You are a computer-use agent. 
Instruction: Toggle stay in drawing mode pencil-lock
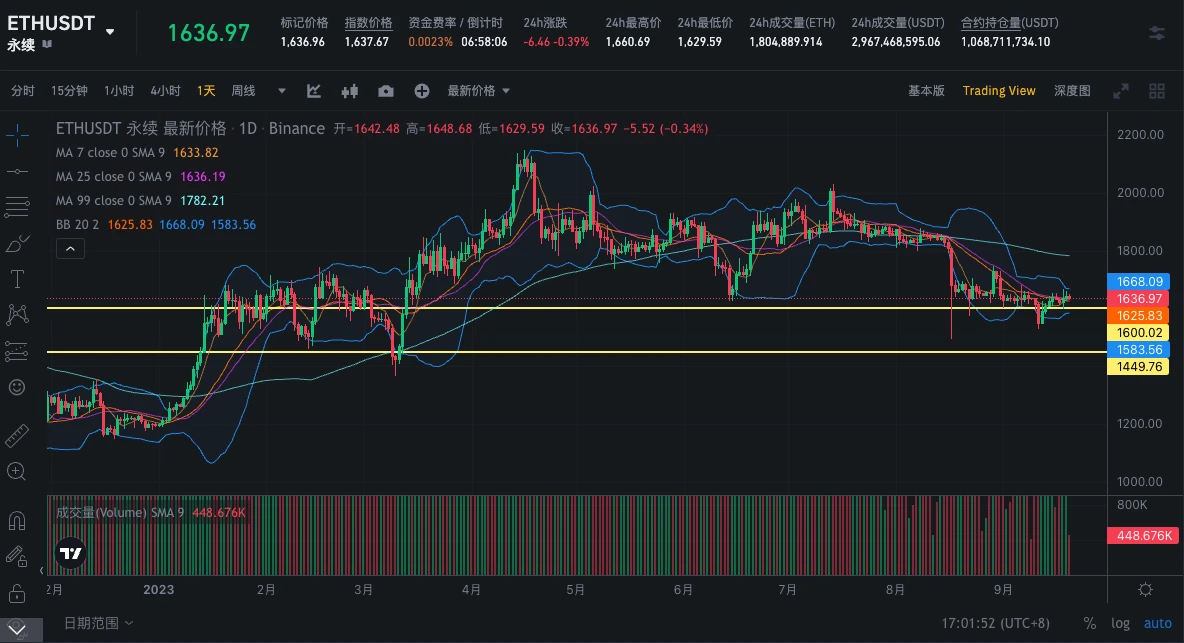[x=17, y=557]
